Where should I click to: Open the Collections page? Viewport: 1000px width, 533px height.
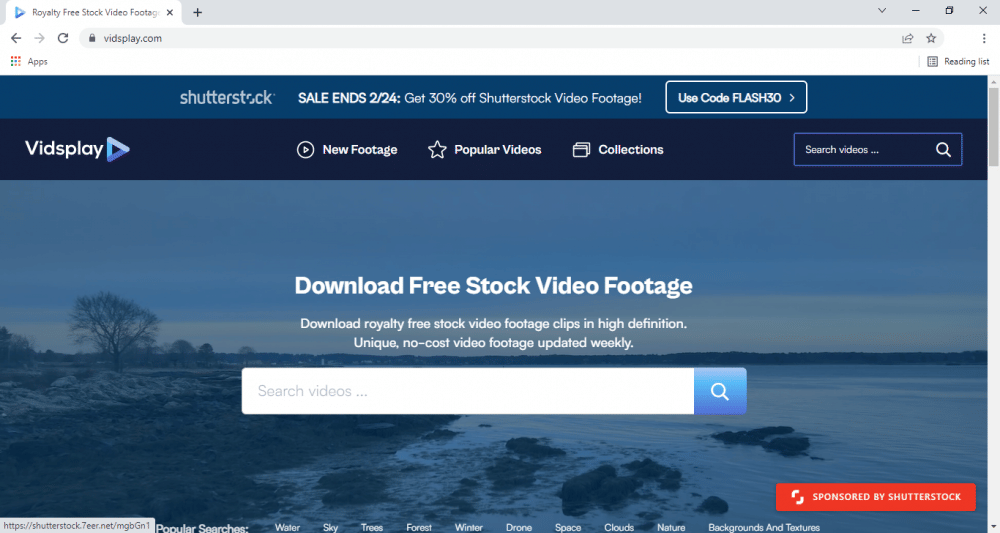618,150
